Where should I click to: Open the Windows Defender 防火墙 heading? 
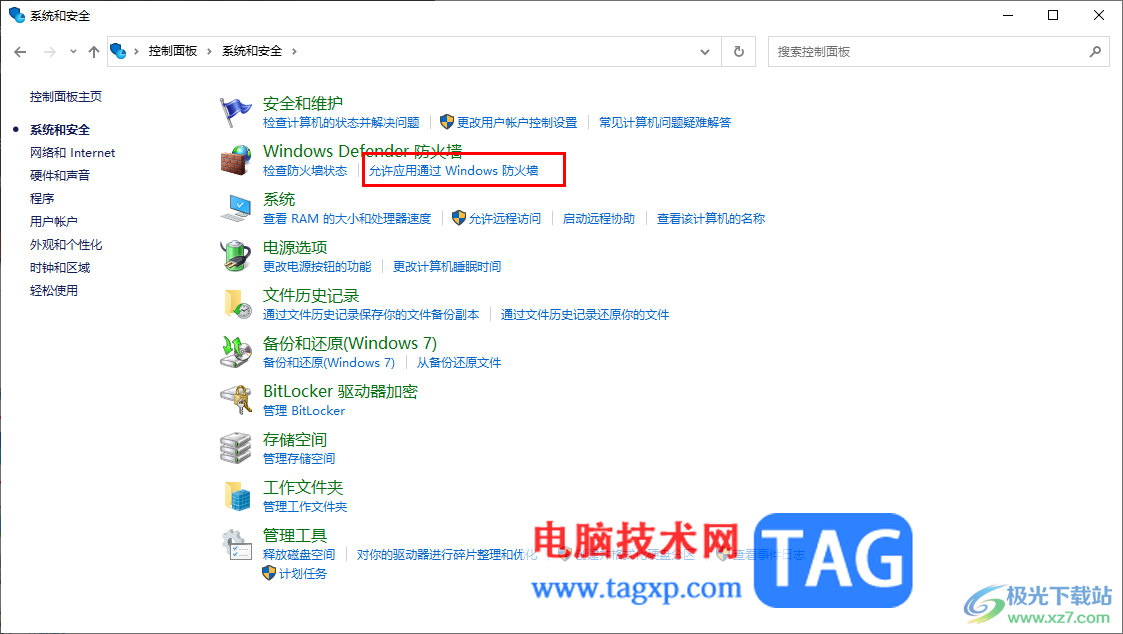pos(362,151)
